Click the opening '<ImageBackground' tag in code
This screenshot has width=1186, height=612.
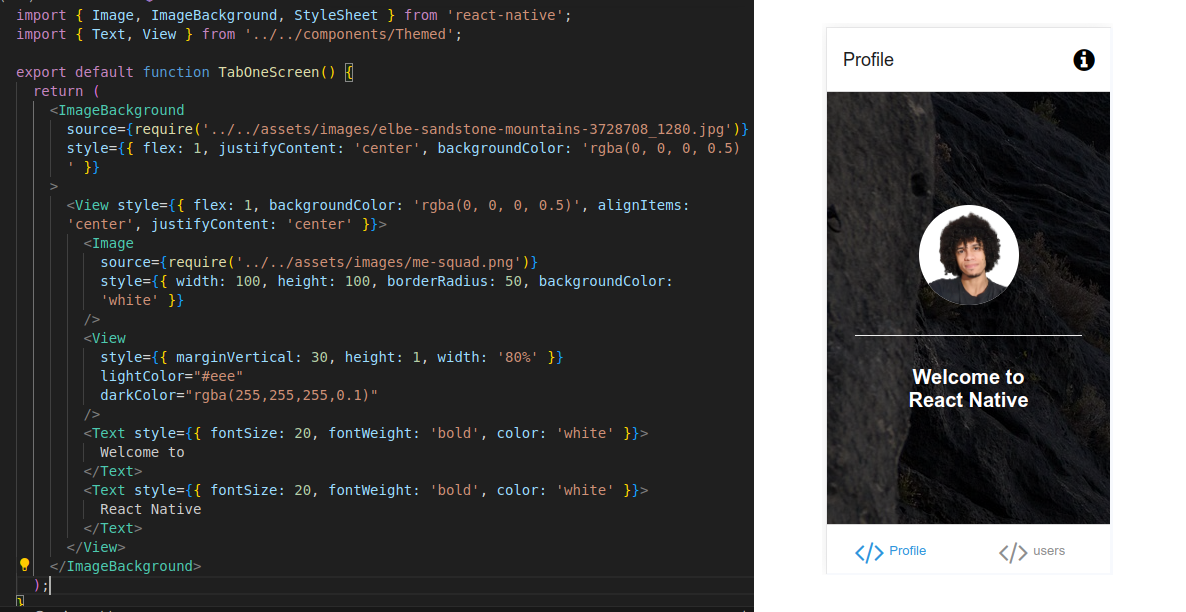coord(117,110)
